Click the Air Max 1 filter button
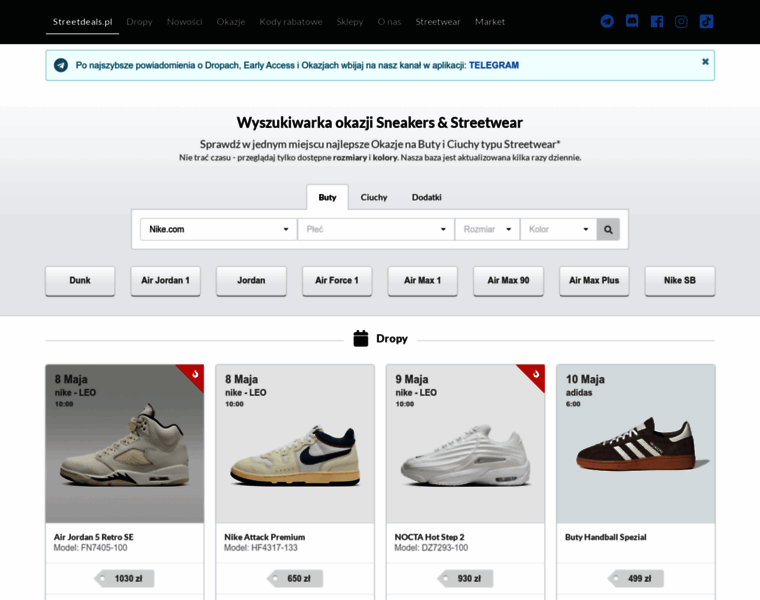The width and height of the screenshot is (760, 600). pyautogui.click(x=423, y=281)
